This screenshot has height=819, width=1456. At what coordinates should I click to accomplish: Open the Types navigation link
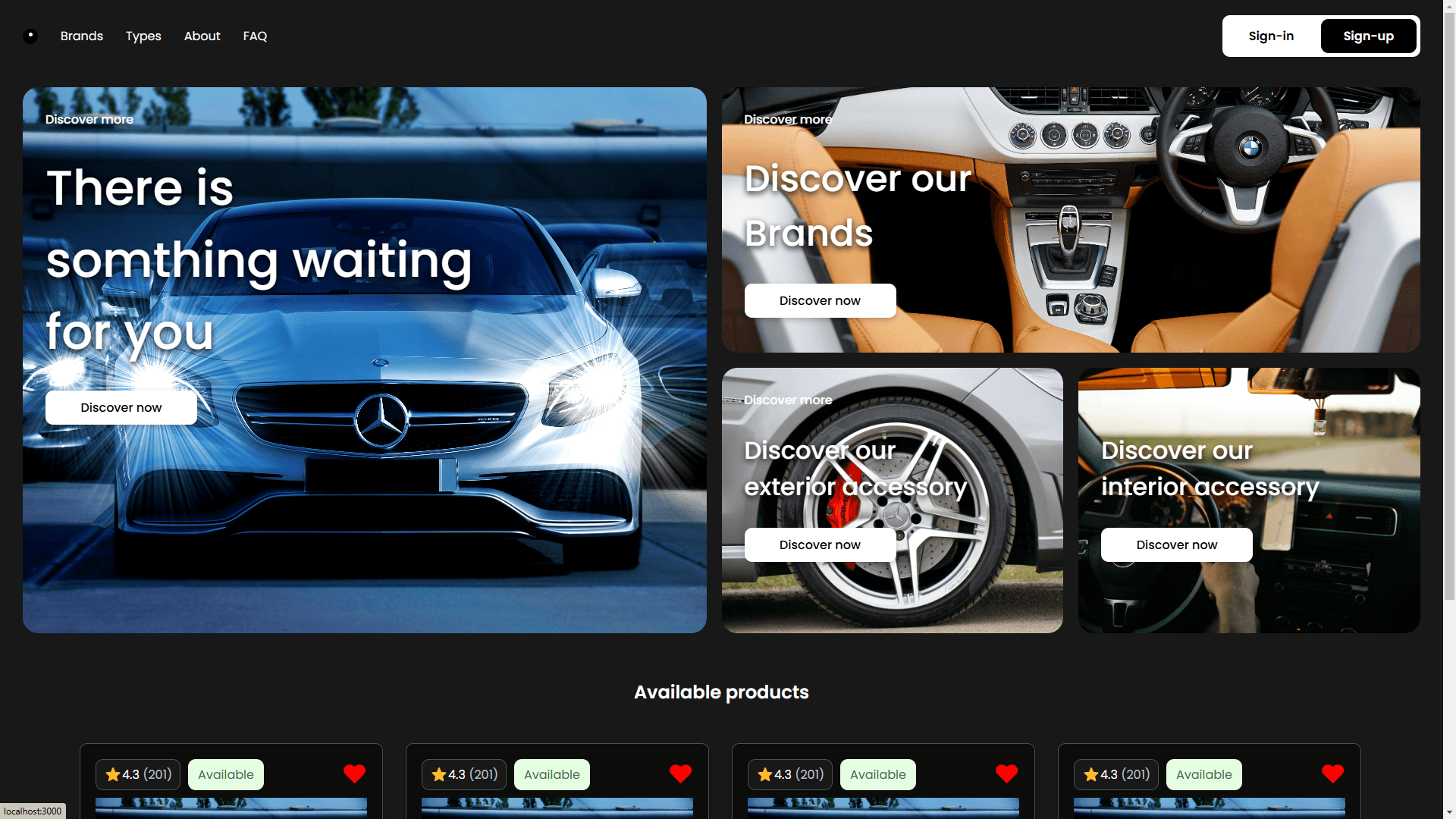[143, 36]
